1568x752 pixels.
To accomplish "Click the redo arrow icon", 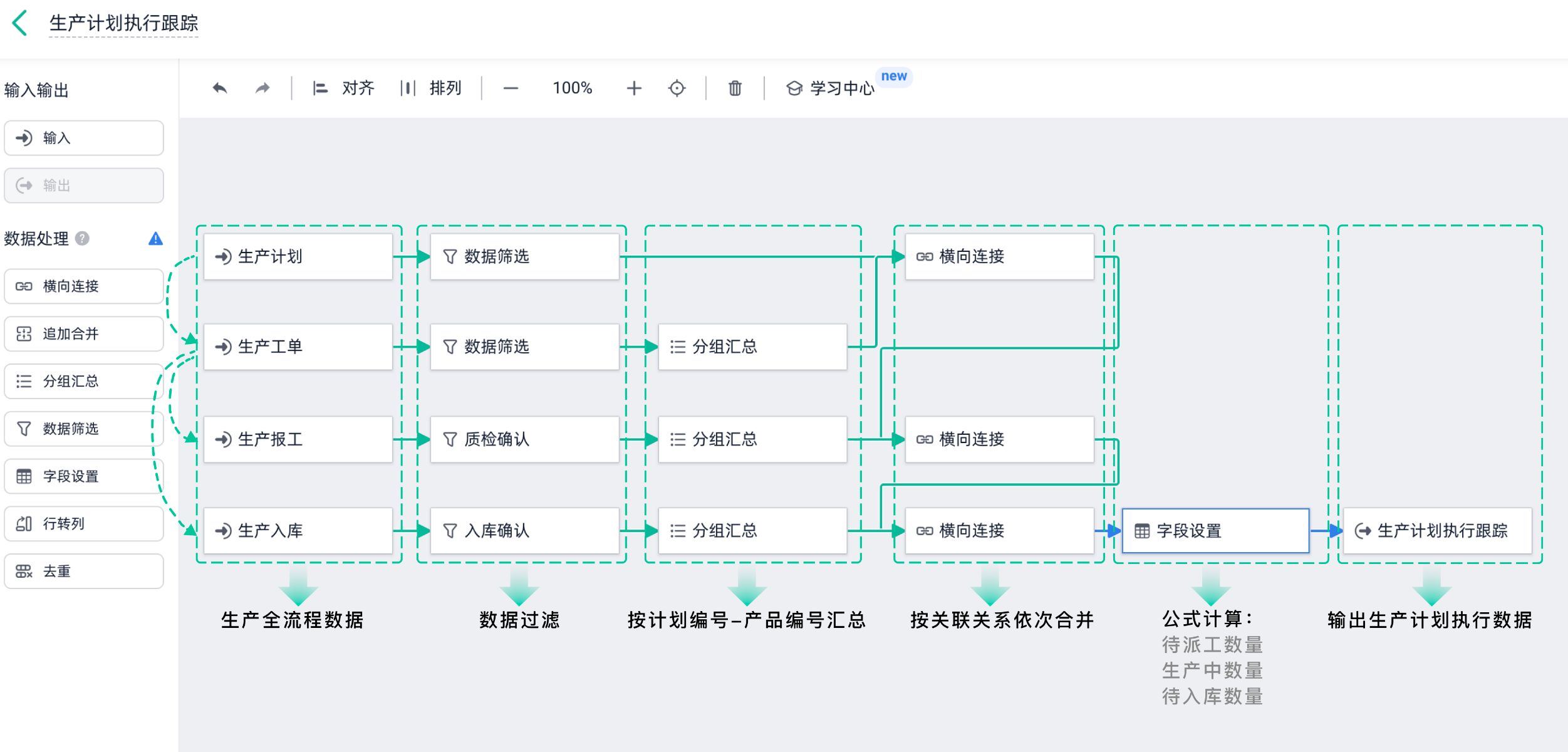I will [262, 88].
